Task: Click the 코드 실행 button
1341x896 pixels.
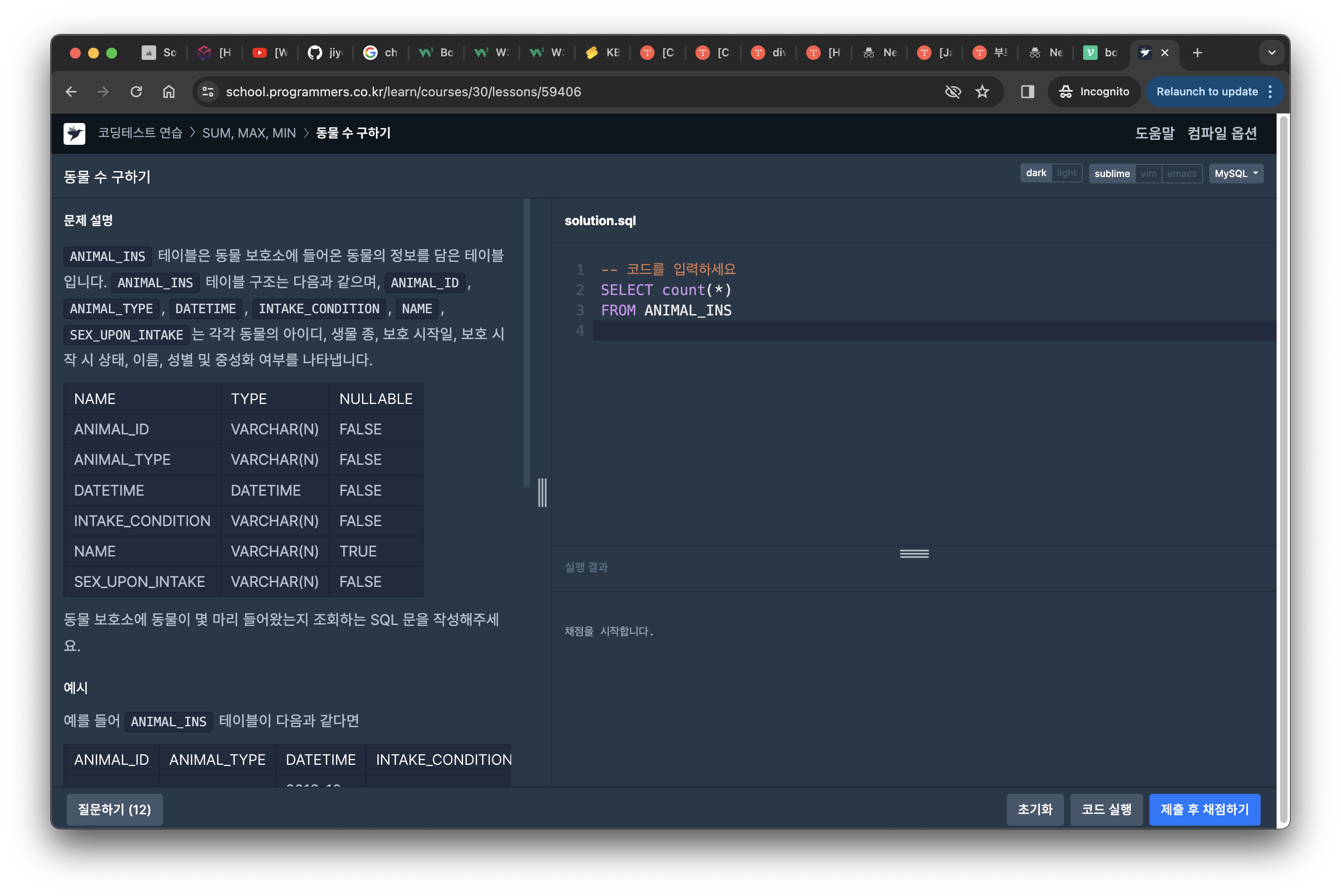Action: click(x=1106, y=809)
